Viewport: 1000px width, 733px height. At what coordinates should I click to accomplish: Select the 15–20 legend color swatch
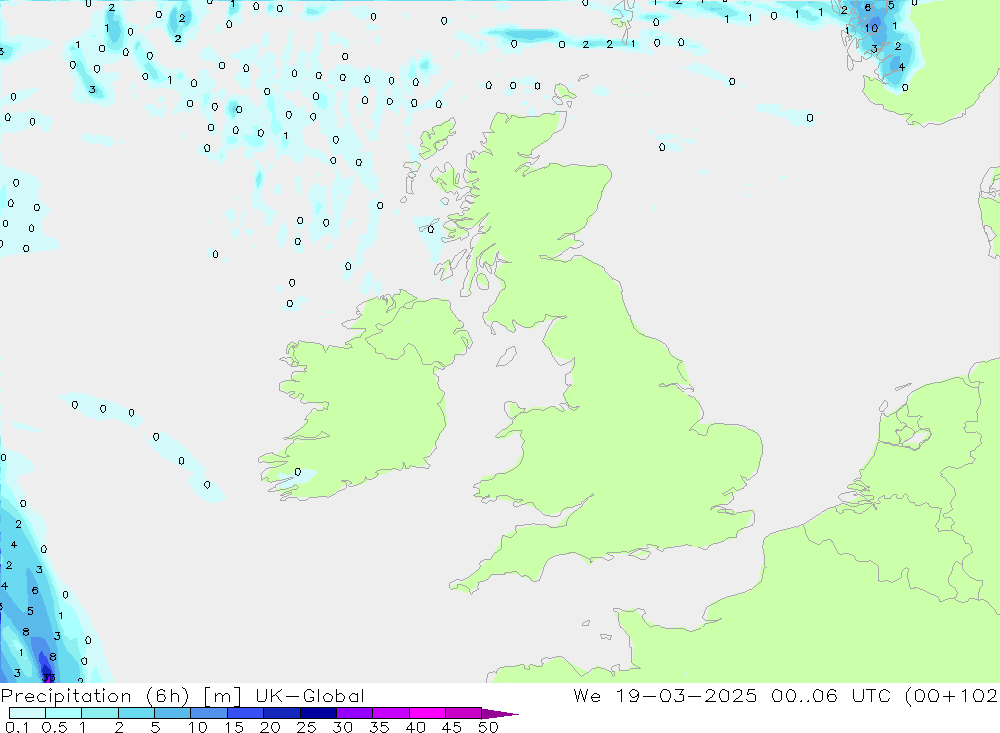246,713
